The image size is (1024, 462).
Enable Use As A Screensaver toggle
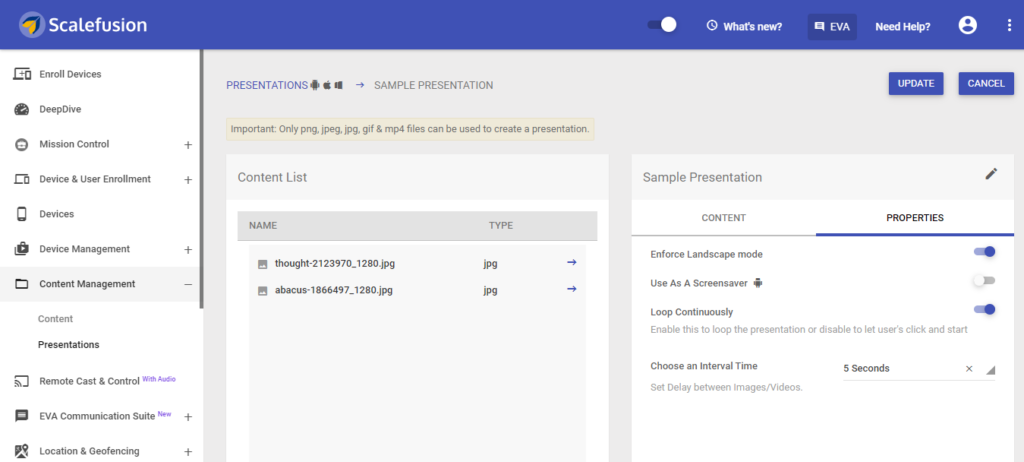[x=984, y=280]
